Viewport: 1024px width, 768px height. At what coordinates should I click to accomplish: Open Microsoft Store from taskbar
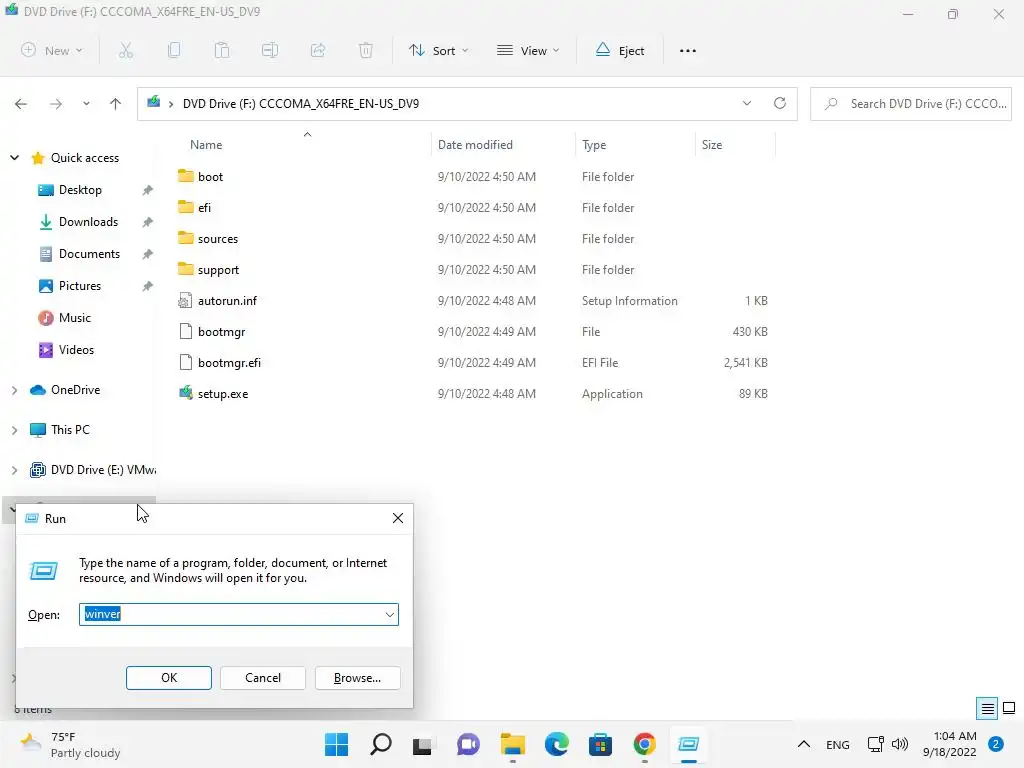click(600, 744)
